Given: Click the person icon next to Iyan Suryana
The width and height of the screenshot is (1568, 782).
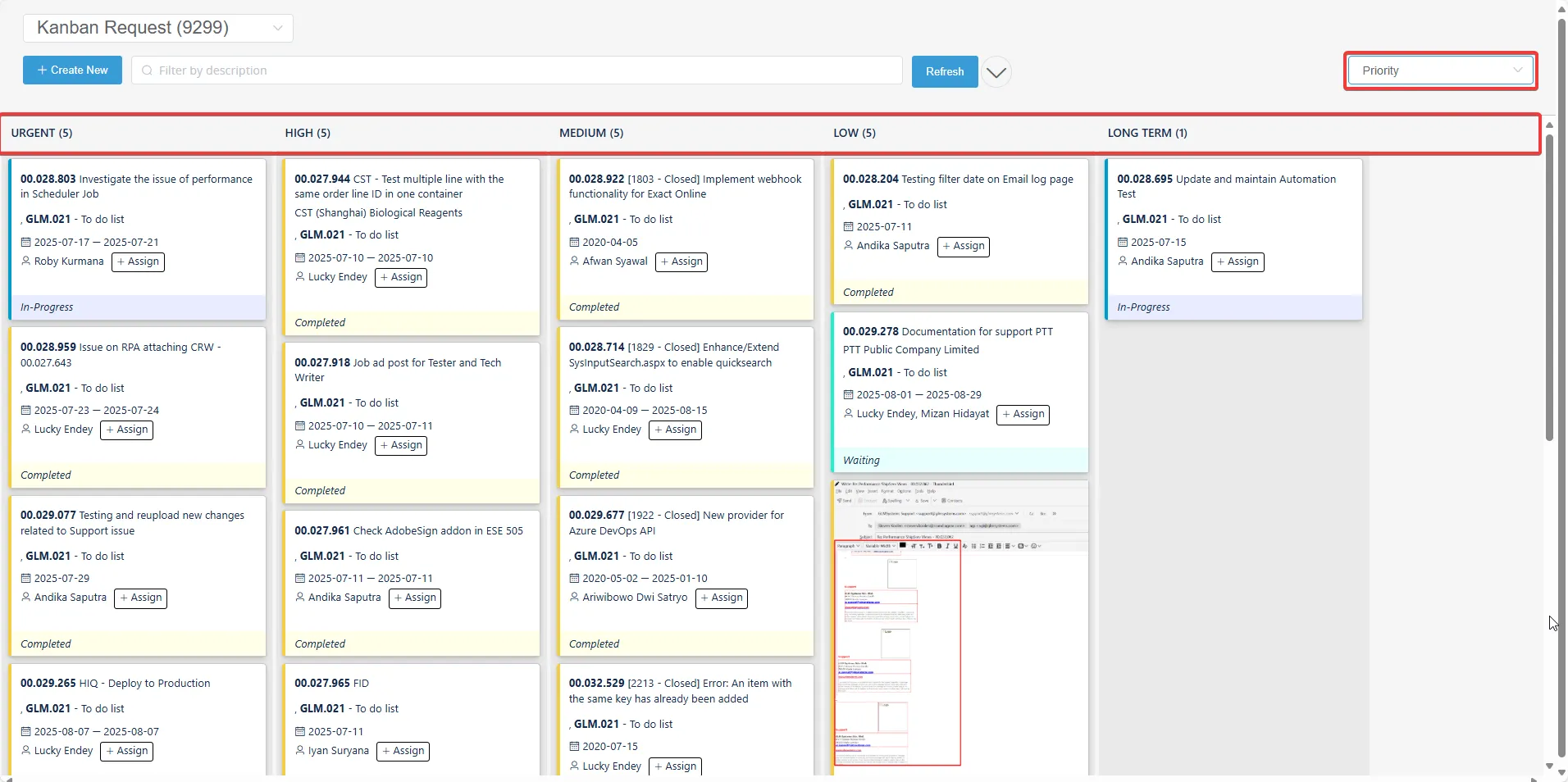Looking at the screenshot, I should click(301, 751).
